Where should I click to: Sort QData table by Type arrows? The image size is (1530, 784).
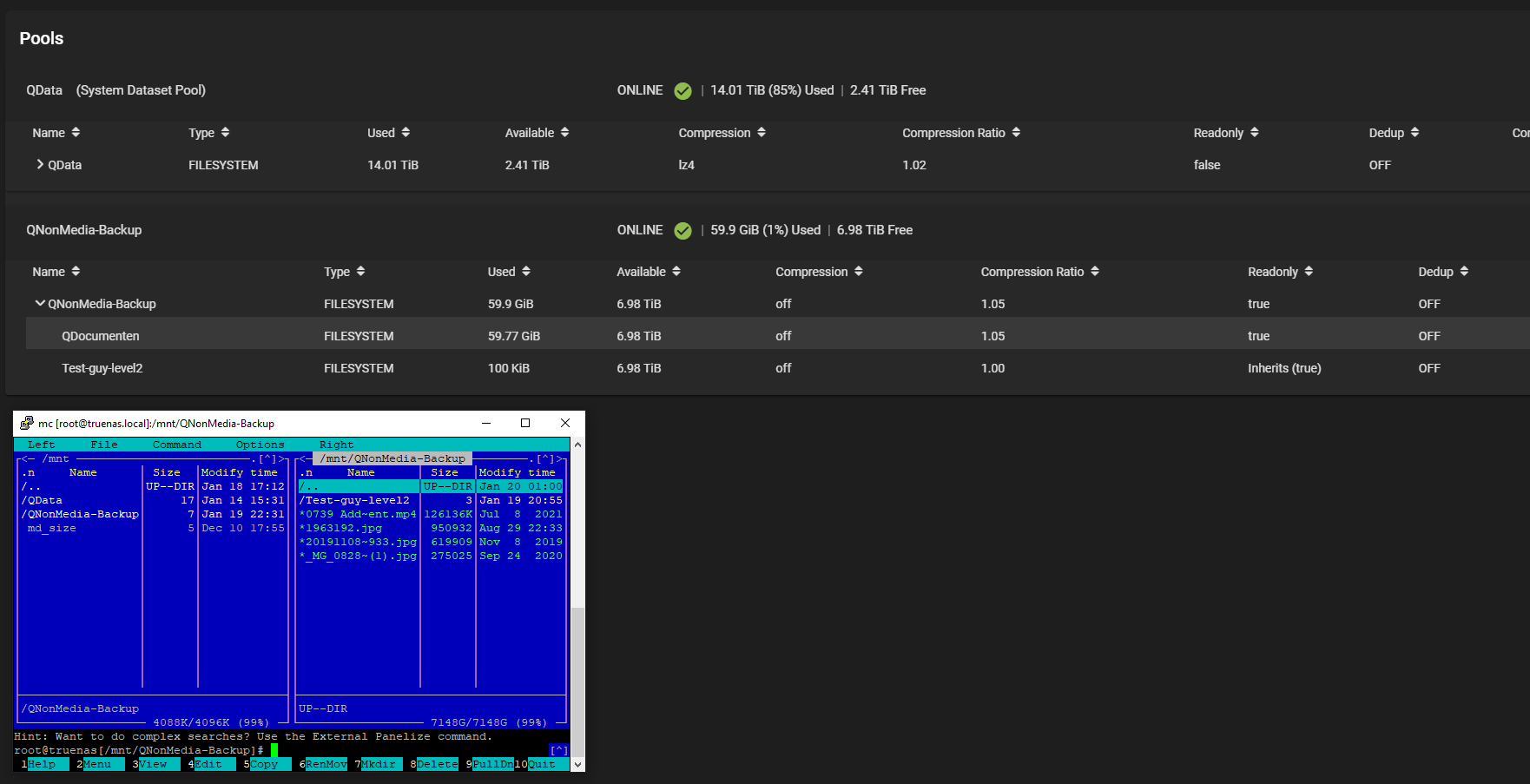point(225,132)
